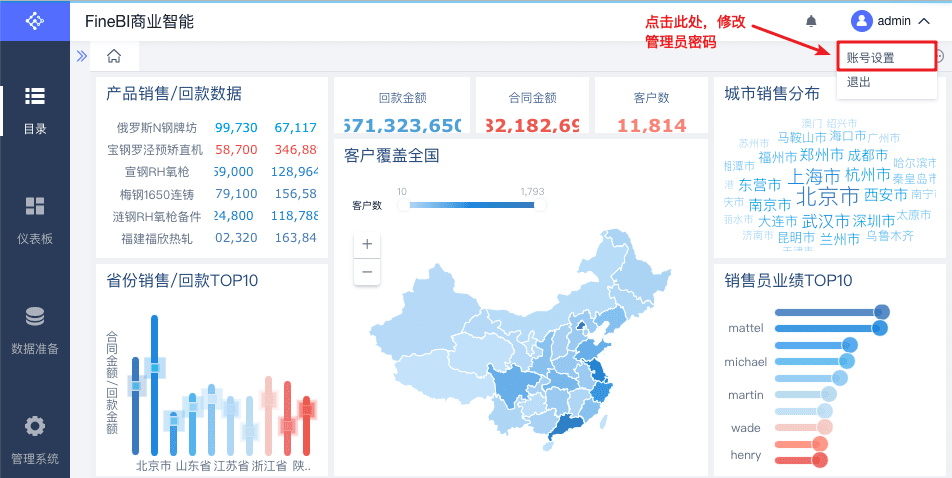Click the 销售员业绩TOP10 title
Viewport: 952px width, 478px height.
point(788,280)
